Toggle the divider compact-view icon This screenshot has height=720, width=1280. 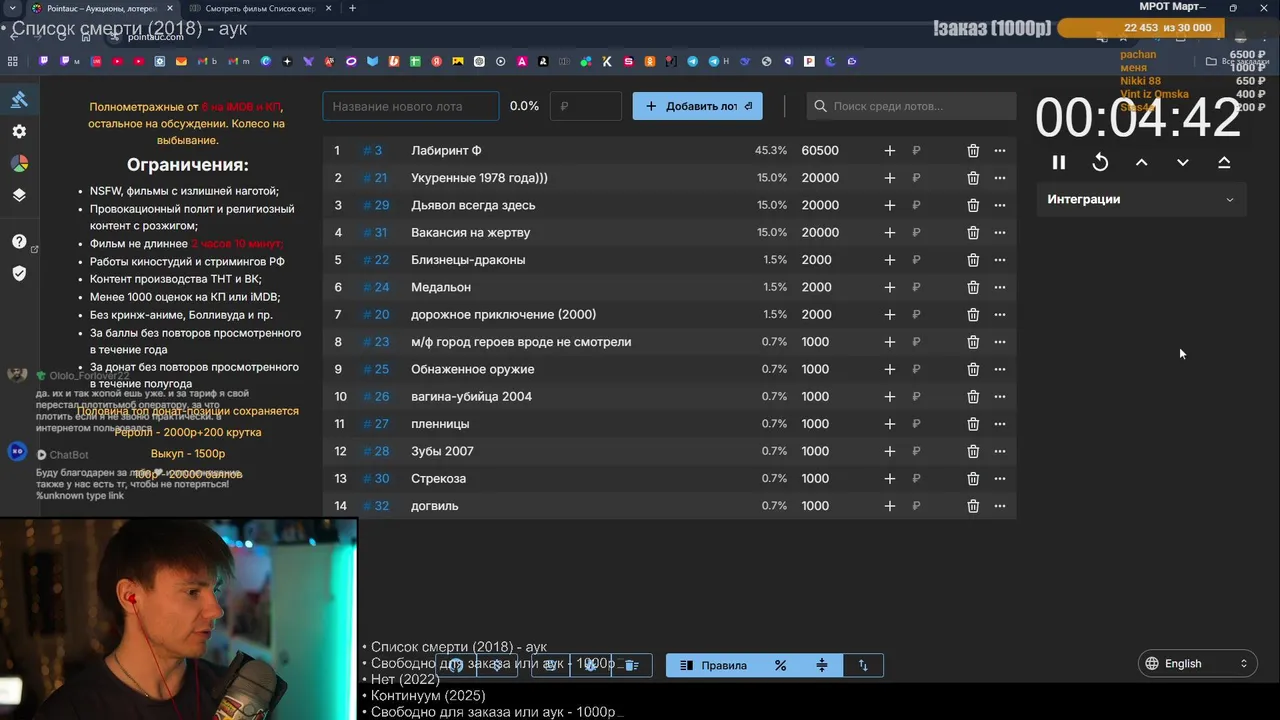click(822, 665)
